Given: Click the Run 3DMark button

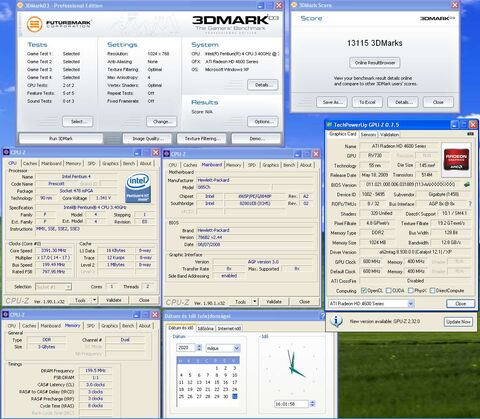Looking at the screenshot, I should (61, 138).
